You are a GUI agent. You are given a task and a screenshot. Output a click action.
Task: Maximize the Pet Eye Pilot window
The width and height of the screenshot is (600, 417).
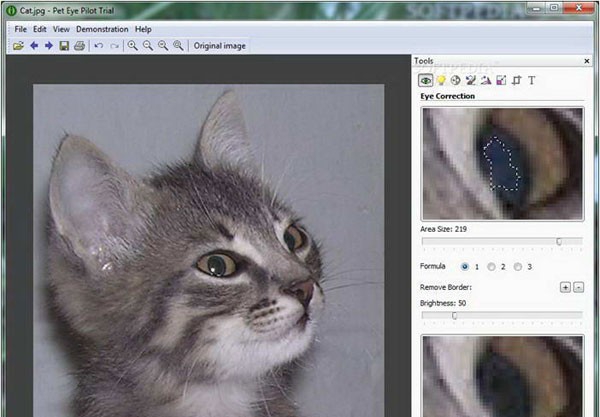[x=554, y=7]
